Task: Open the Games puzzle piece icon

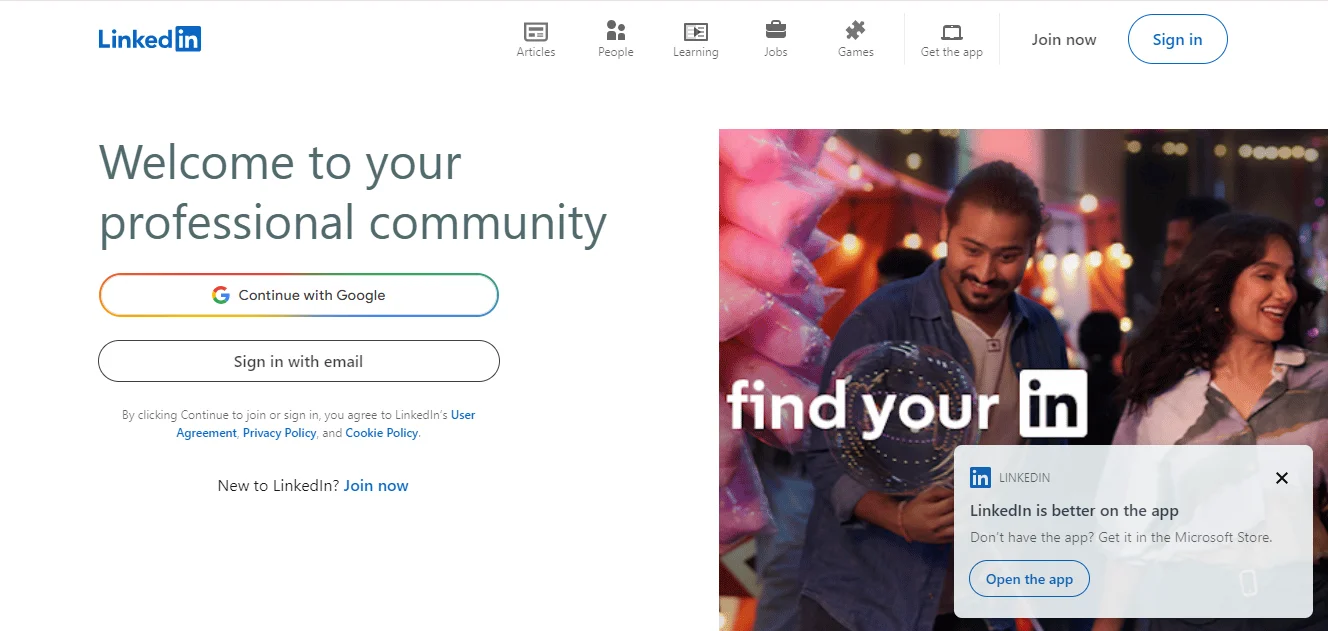Action: click(x=855, y=30)
